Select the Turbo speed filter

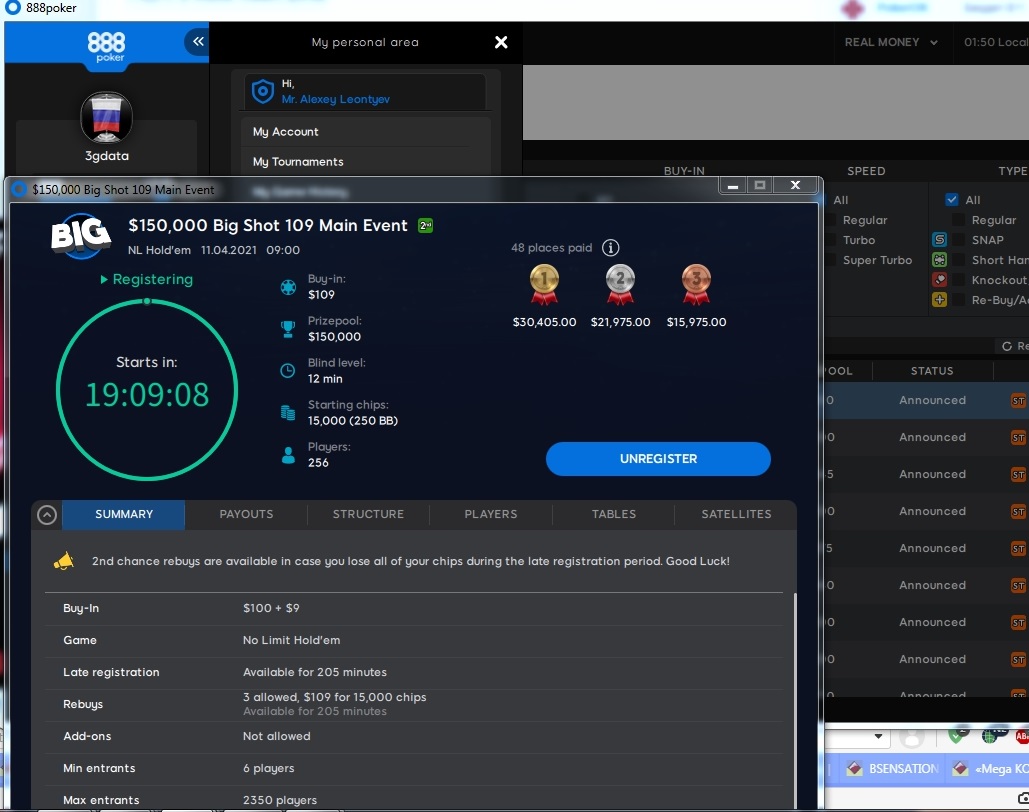pyautogui.click(x=858, y=240)
